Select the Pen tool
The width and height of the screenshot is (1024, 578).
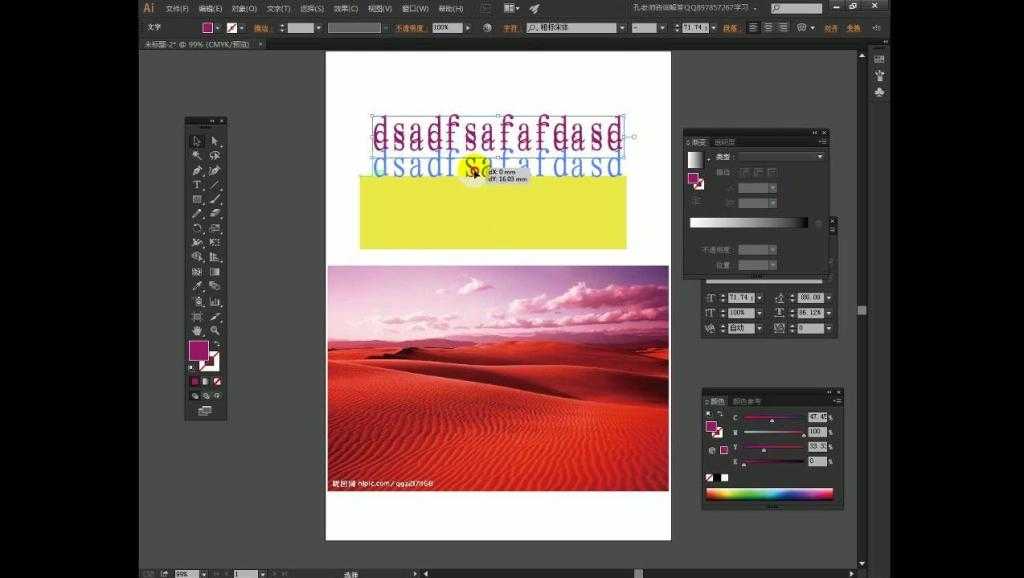[x=197, y=170]
